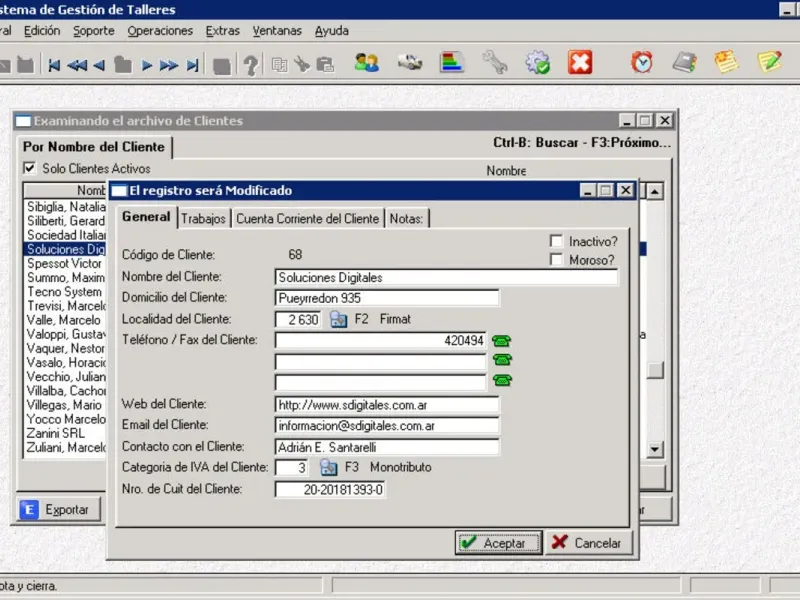Viewport: 800px width, 600px height.
Task: Open the notepad with pencil icon
Action: point(769,62)
